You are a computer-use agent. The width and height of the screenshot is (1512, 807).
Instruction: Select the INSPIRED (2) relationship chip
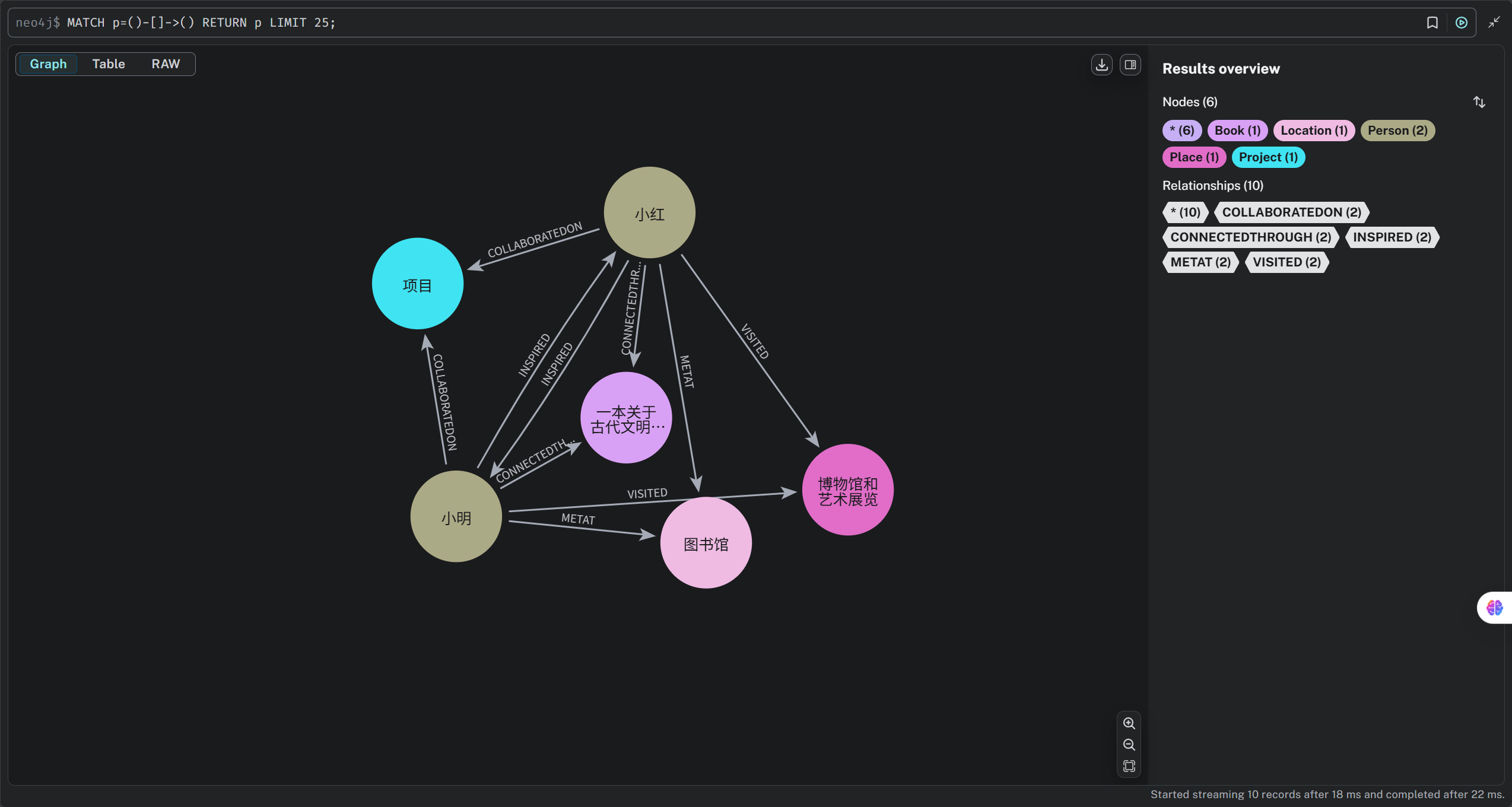[1392, 237]
